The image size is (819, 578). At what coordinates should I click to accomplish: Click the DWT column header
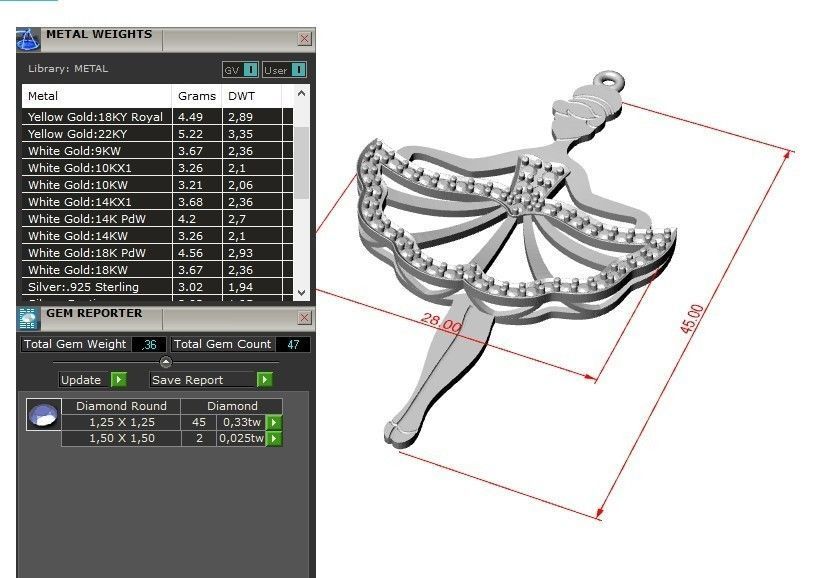252,96
